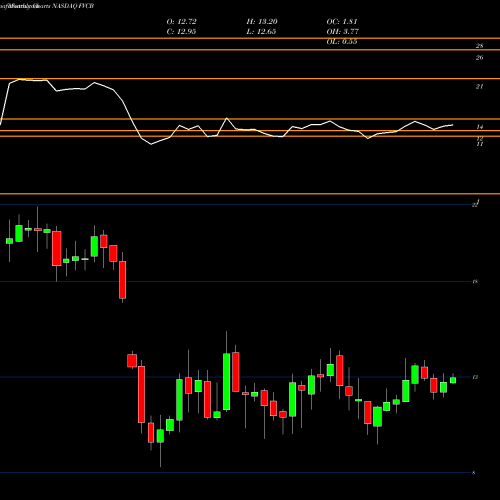Image resolution: width=500 pixels, height=500 pixels.
Task: Click the open price "O: 12.72" readout
Action: tap(181, 22)
